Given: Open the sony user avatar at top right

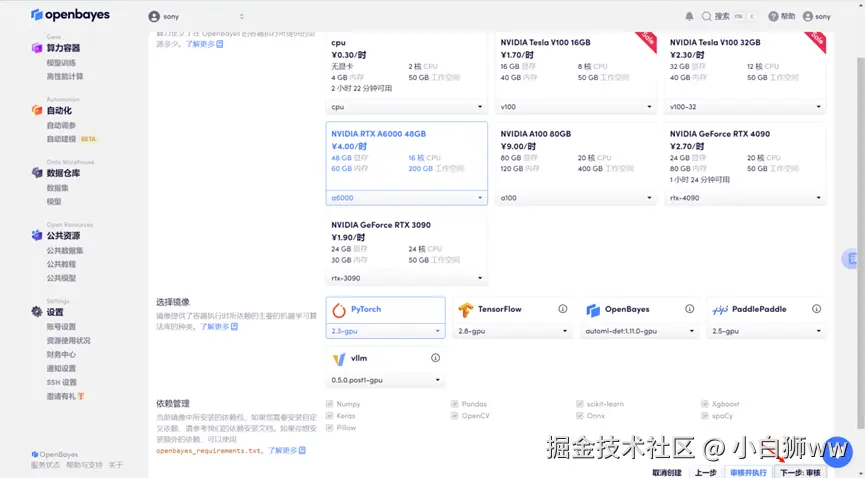Looking at the screenshot, I should click(x=808, y=17).
